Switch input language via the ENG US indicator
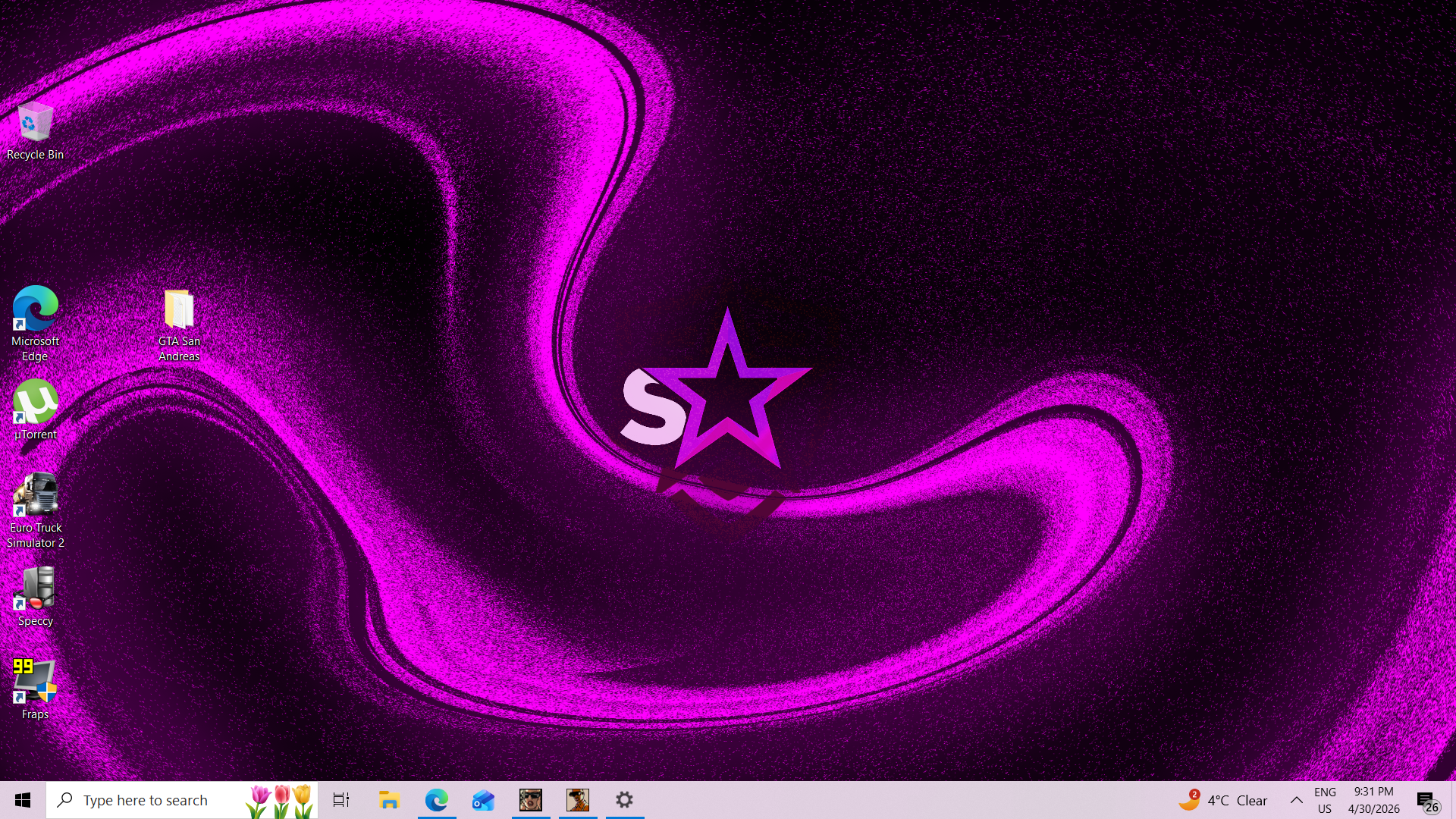The image size is (1456, 819). tap(1325, 800)
